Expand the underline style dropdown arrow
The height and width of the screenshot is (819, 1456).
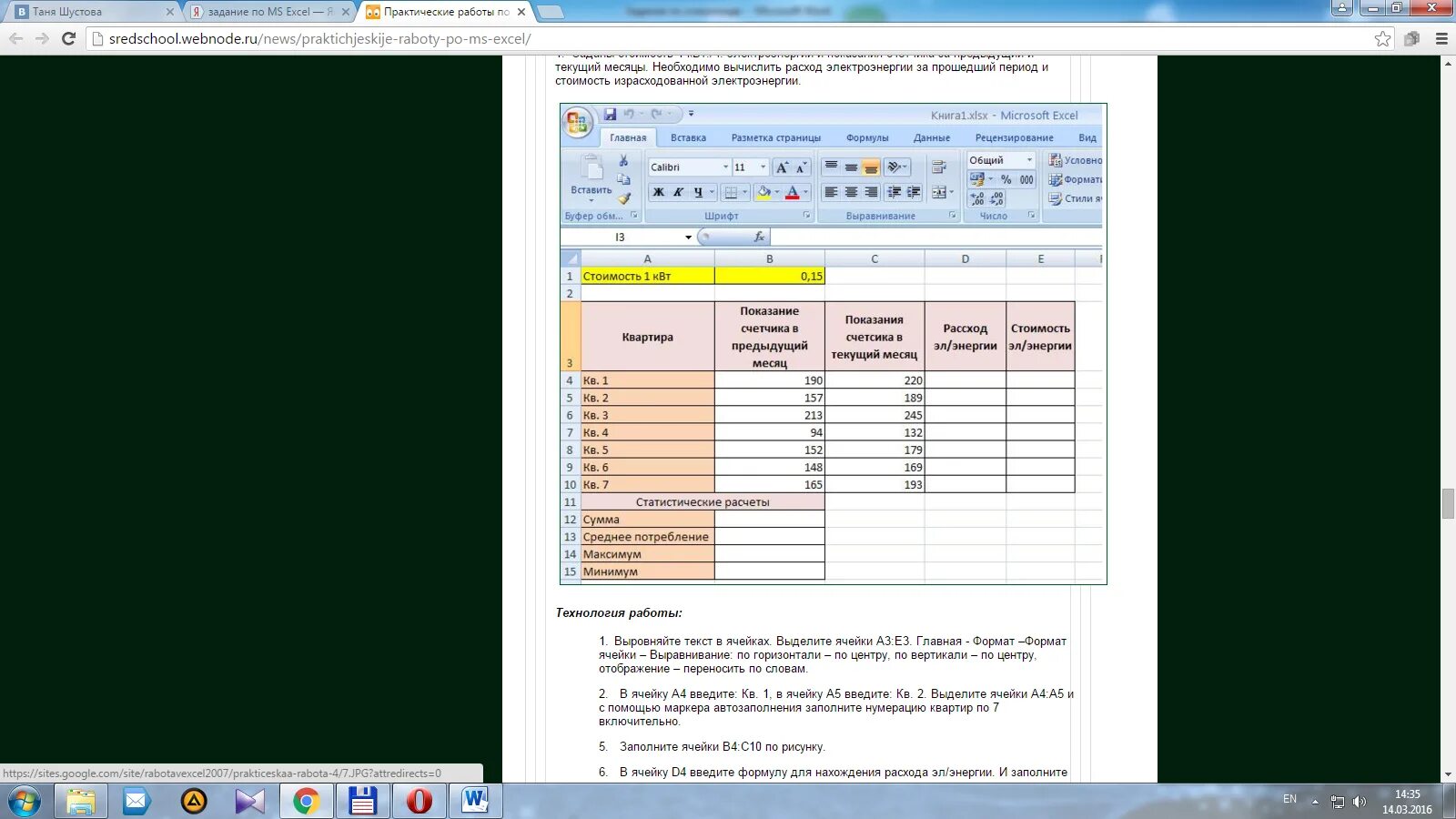pyautogui.click(x=712, y=192)
